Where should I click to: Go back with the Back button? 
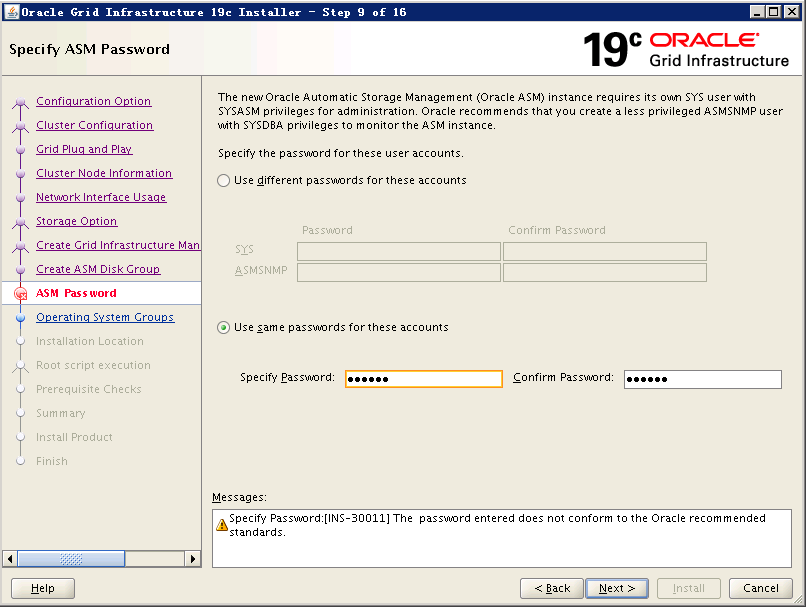[x=552, y=588]
